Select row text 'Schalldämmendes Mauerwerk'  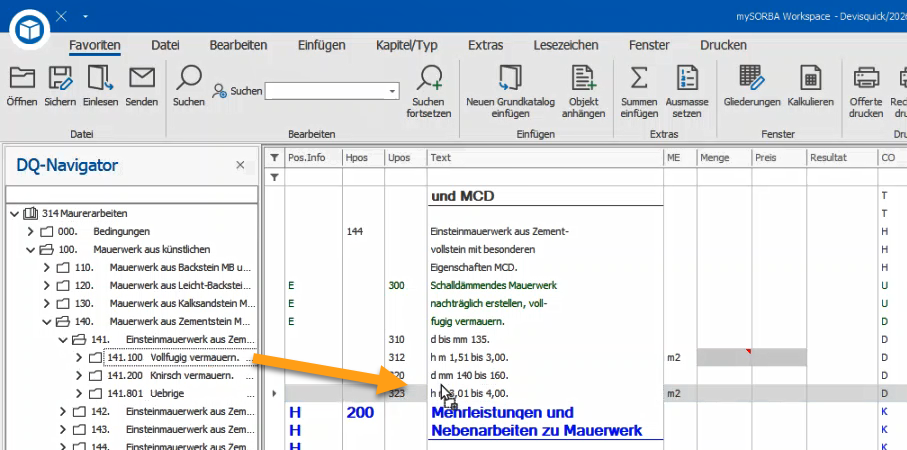tap(493, 286)
